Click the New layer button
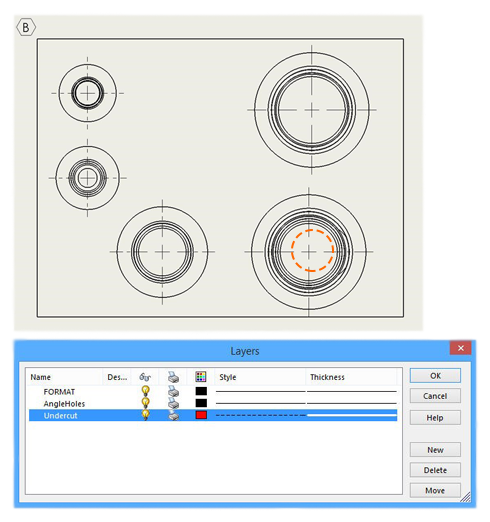The image size is (490, 522). click(435, 450)
